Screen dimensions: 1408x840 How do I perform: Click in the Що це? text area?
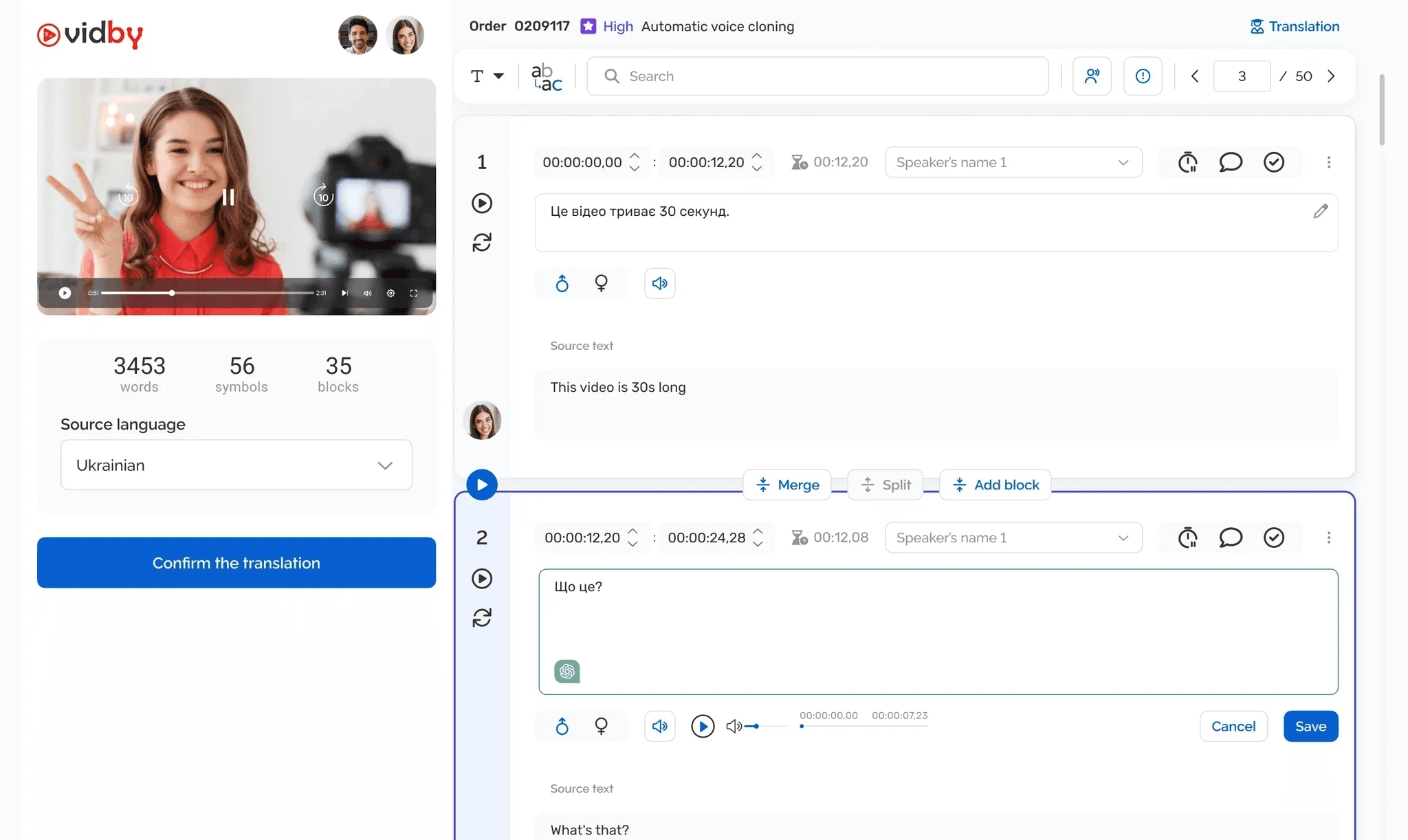[938, 631]
